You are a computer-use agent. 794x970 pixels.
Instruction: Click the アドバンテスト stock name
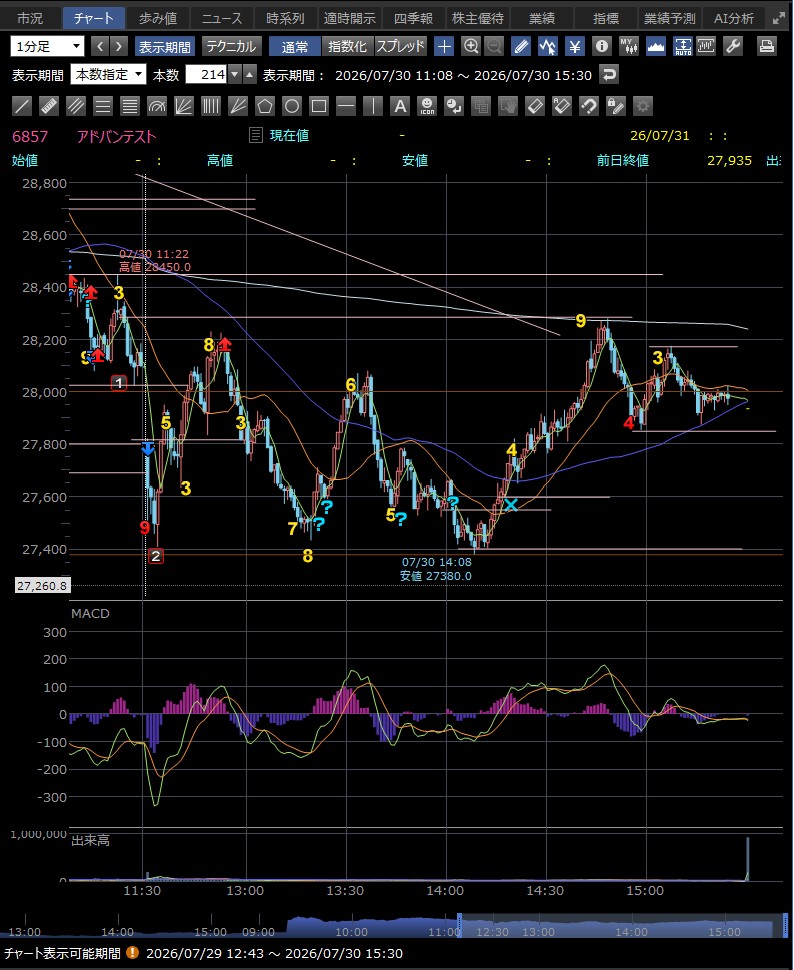(x=116, y=136)
